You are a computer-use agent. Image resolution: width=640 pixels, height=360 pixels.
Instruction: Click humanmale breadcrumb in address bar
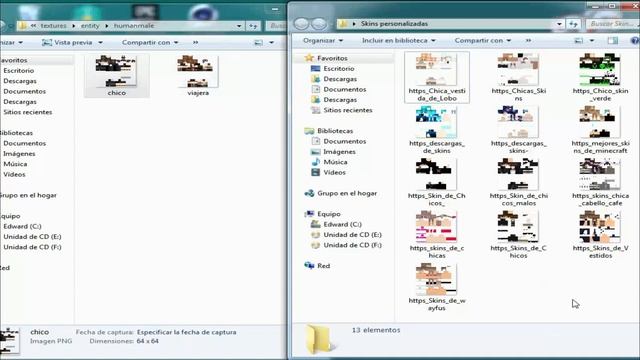134,26
